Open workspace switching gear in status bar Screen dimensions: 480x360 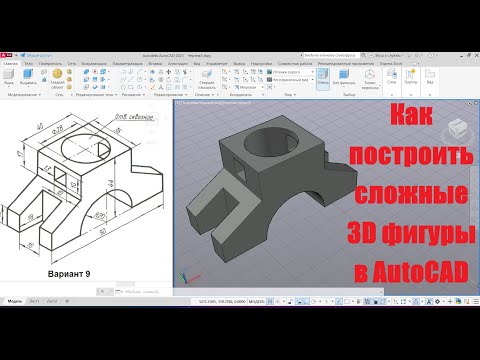[x=438, y=301]
